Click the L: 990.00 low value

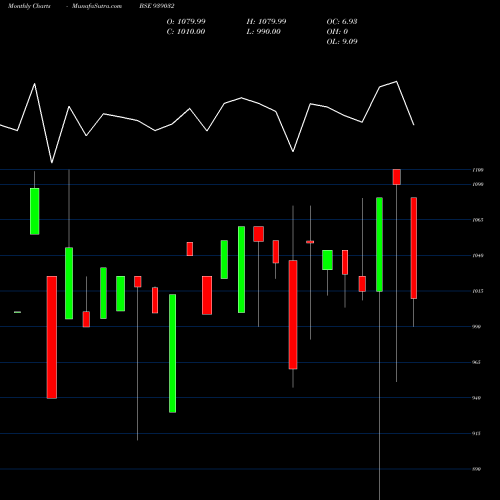point(263,32)
